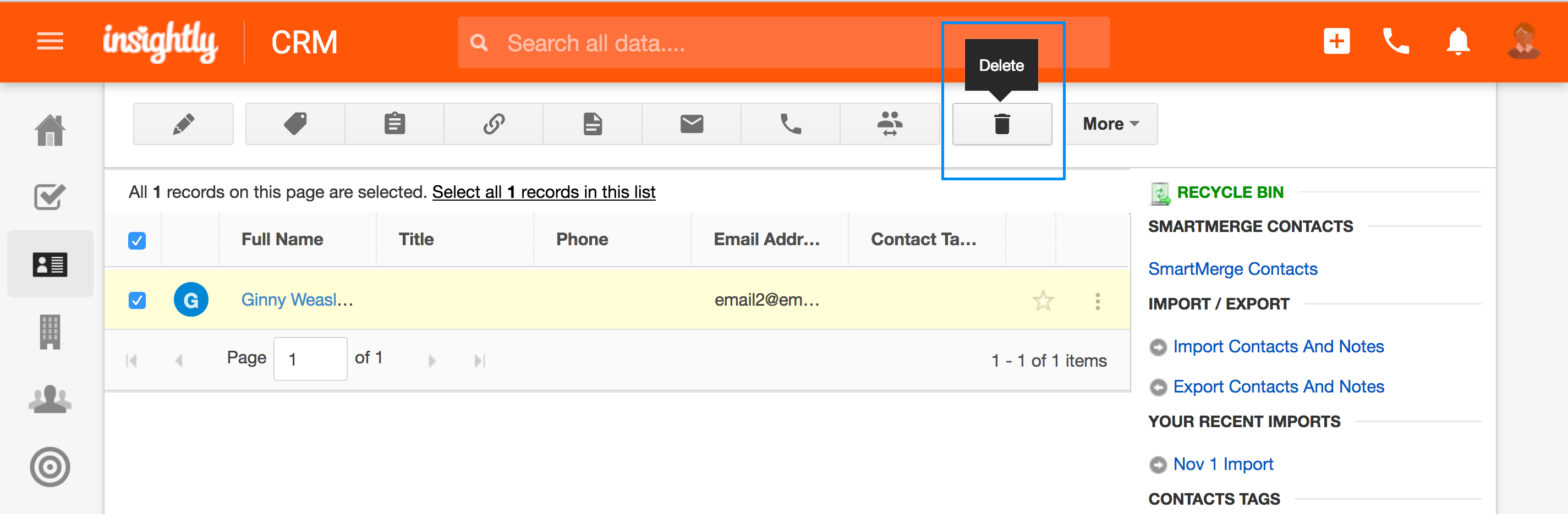Open the Contacts sidebar item

[x=50, y=264]
